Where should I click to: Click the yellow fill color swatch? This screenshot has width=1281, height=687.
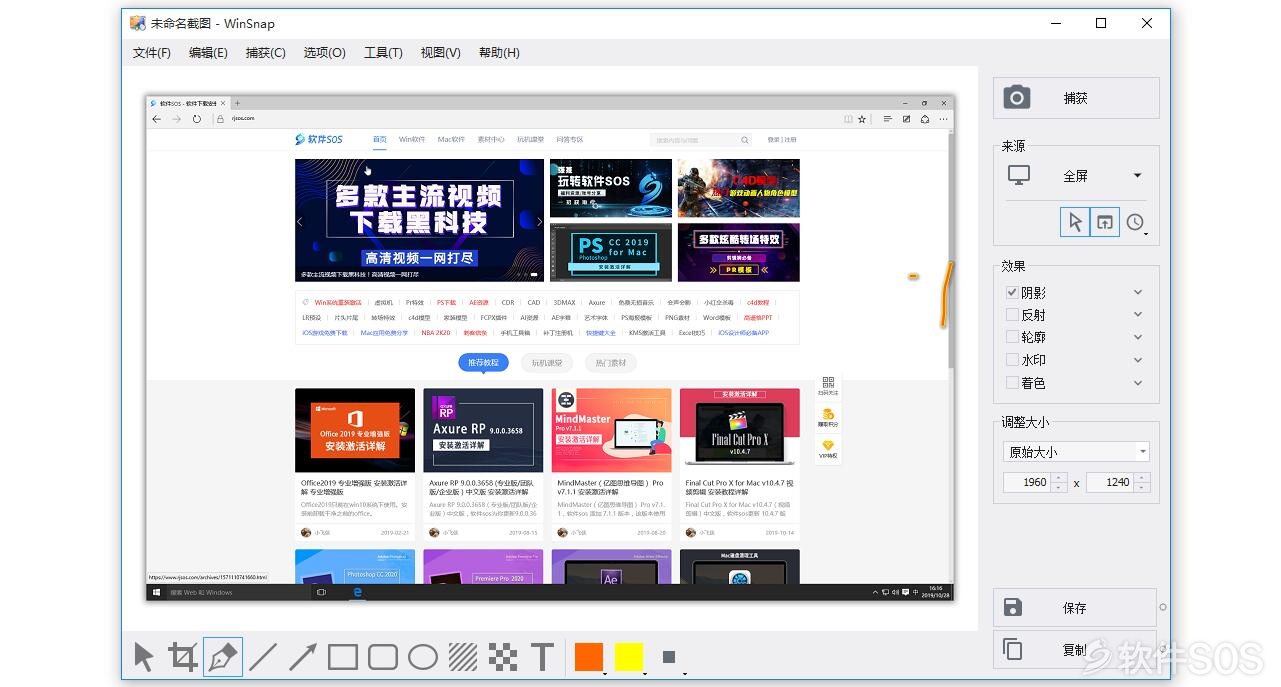tap(629, 657)
